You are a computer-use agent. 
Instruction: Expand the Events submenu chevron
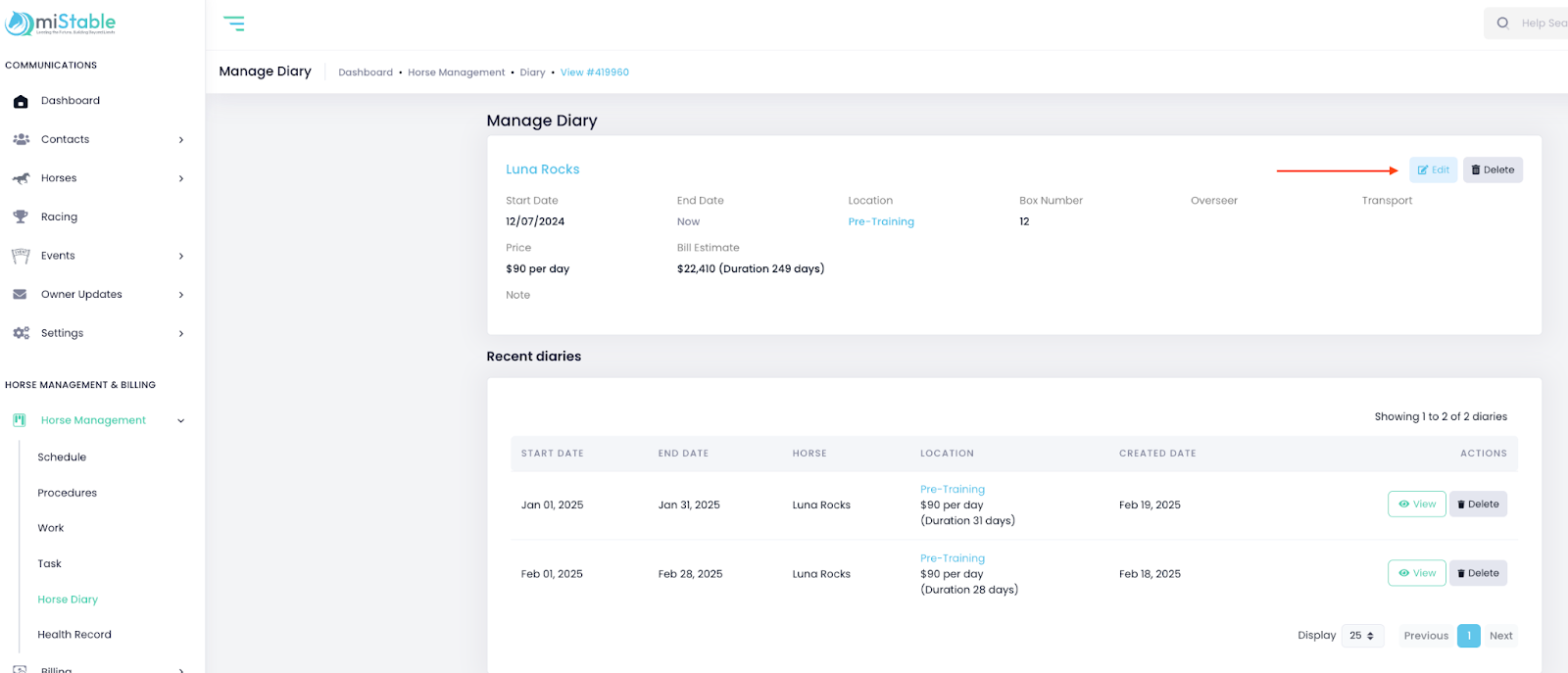[x=181, y=256]
